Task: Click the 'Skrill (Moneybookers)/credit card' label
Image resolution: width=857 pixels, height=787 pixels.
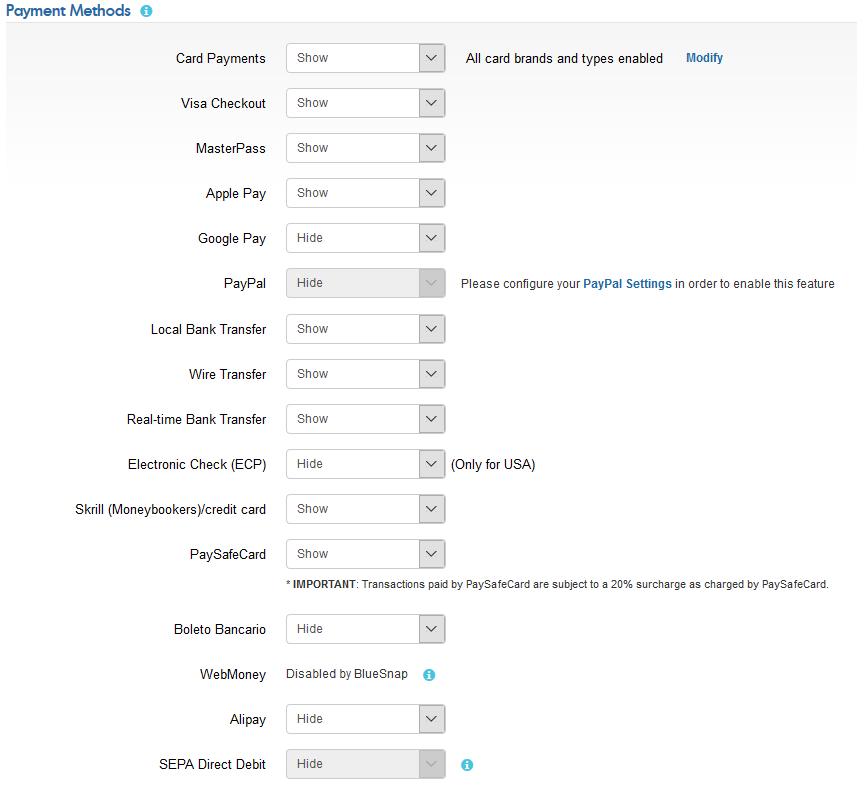Action: click(x=171, y=510)
